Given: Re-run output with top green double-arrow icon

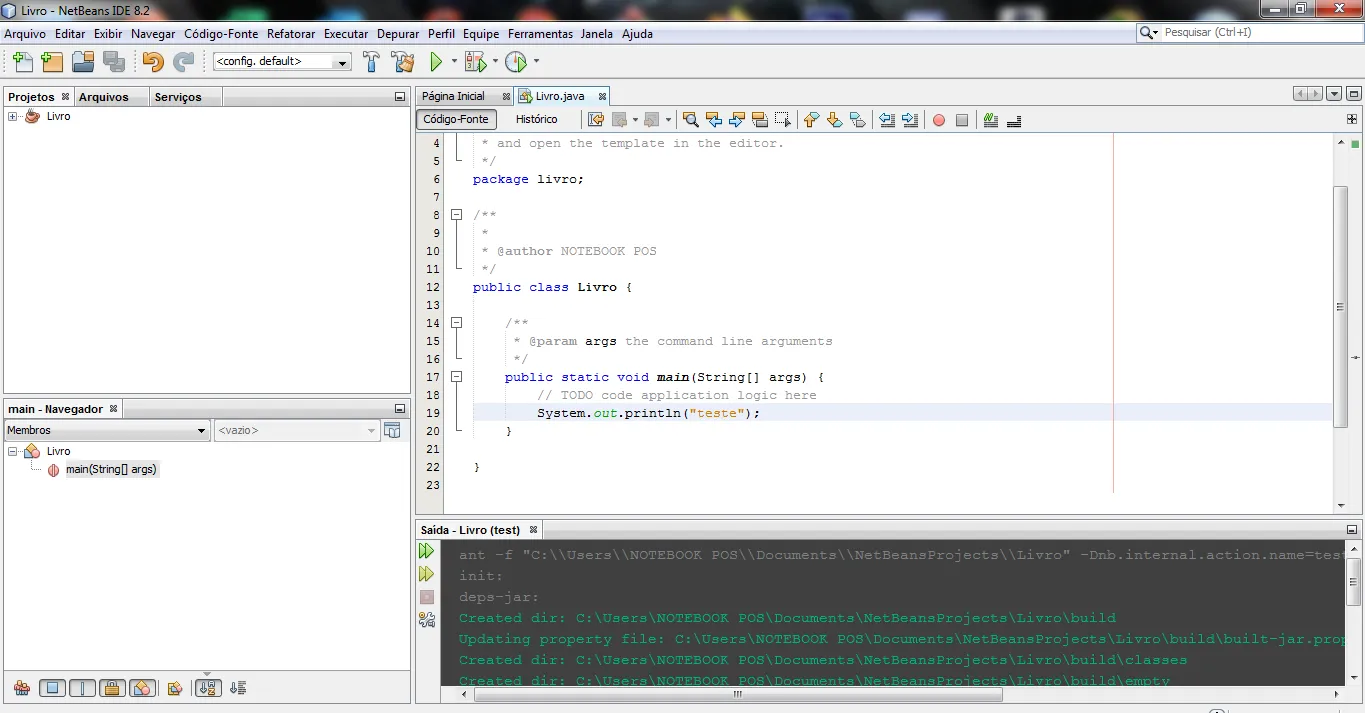Looking at the screenshot, I should (427, 551).
